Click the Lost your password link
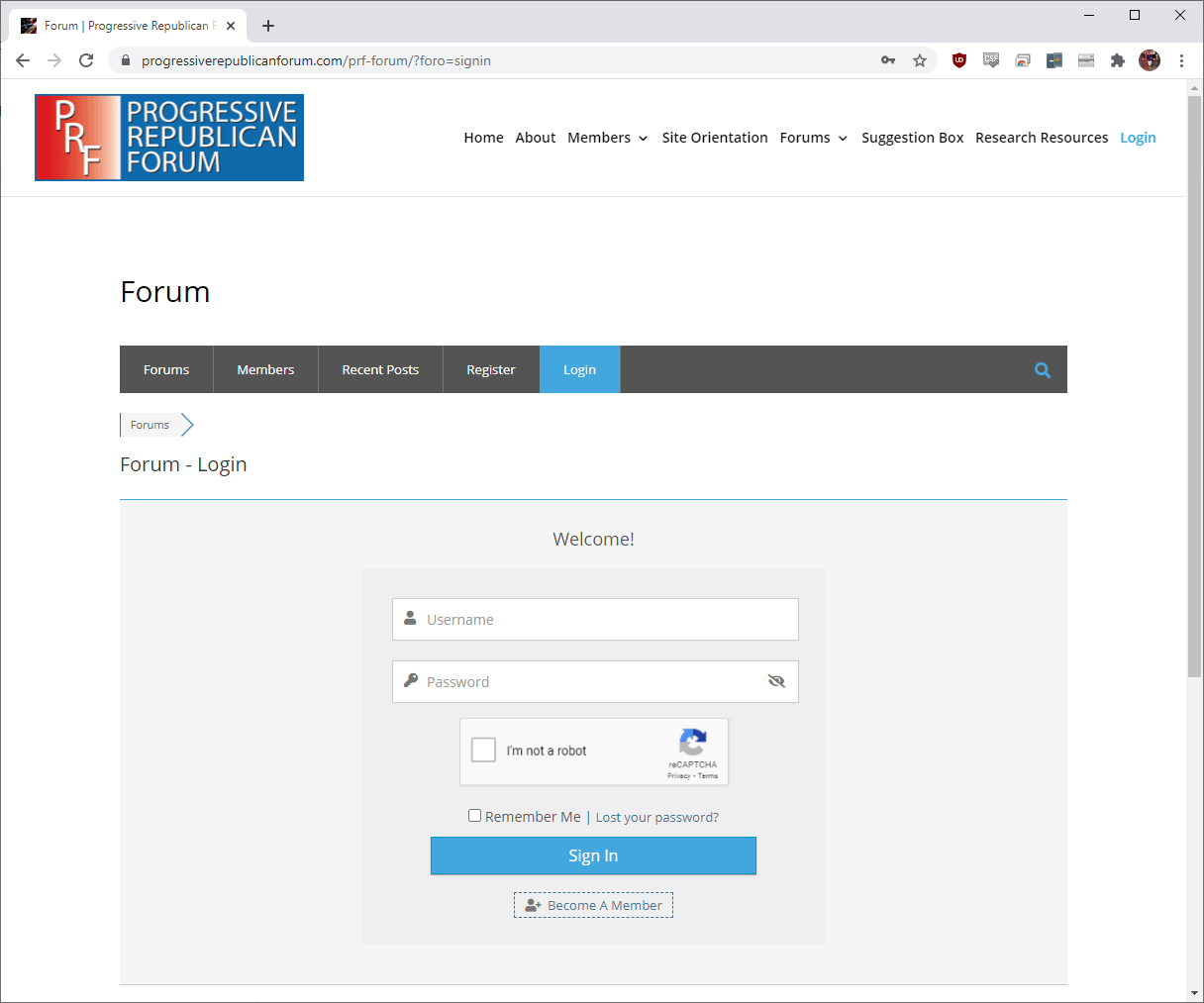 (x=656, y=817)
